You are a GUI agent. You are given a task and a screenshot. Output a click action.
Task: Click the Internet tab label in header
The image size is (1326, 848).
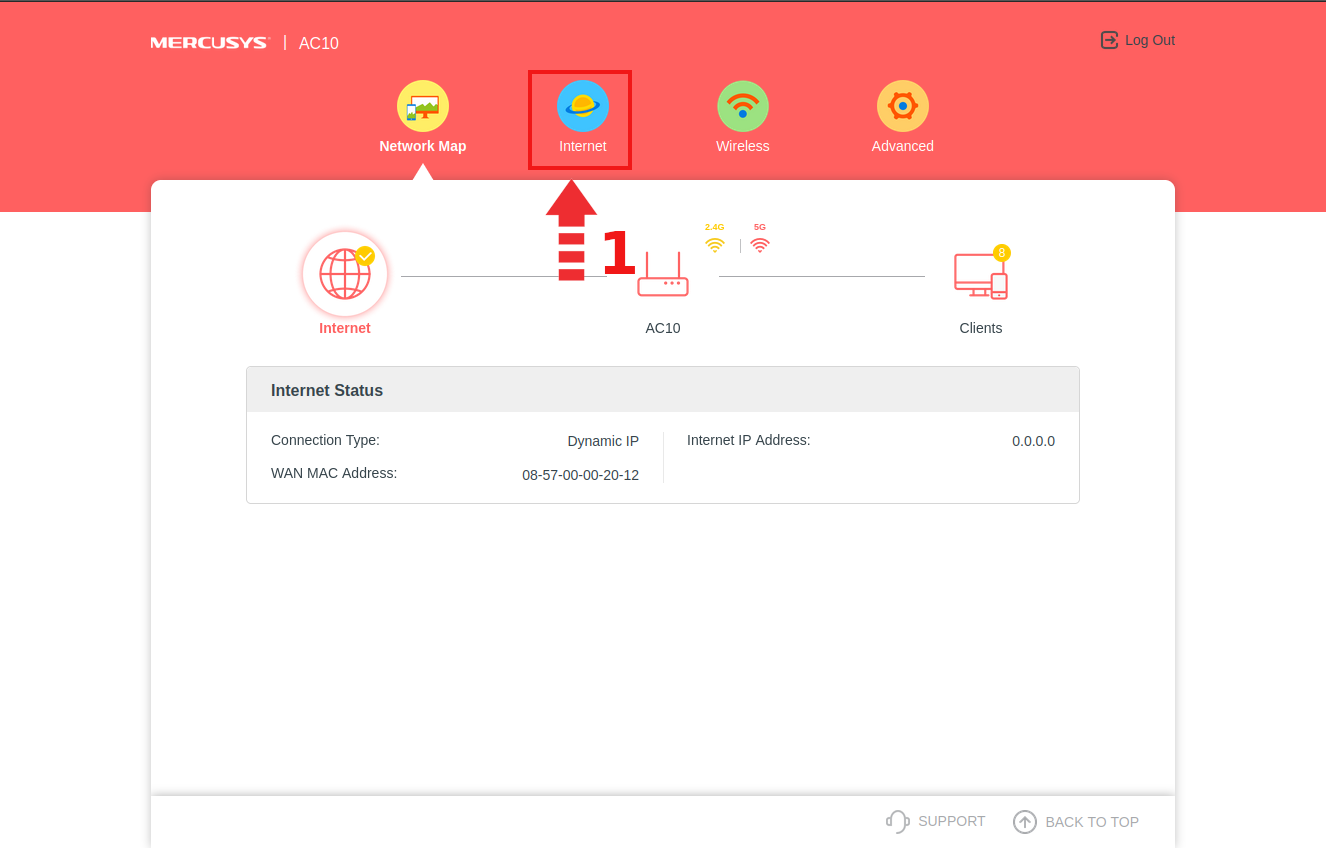(x=583, y=146)
